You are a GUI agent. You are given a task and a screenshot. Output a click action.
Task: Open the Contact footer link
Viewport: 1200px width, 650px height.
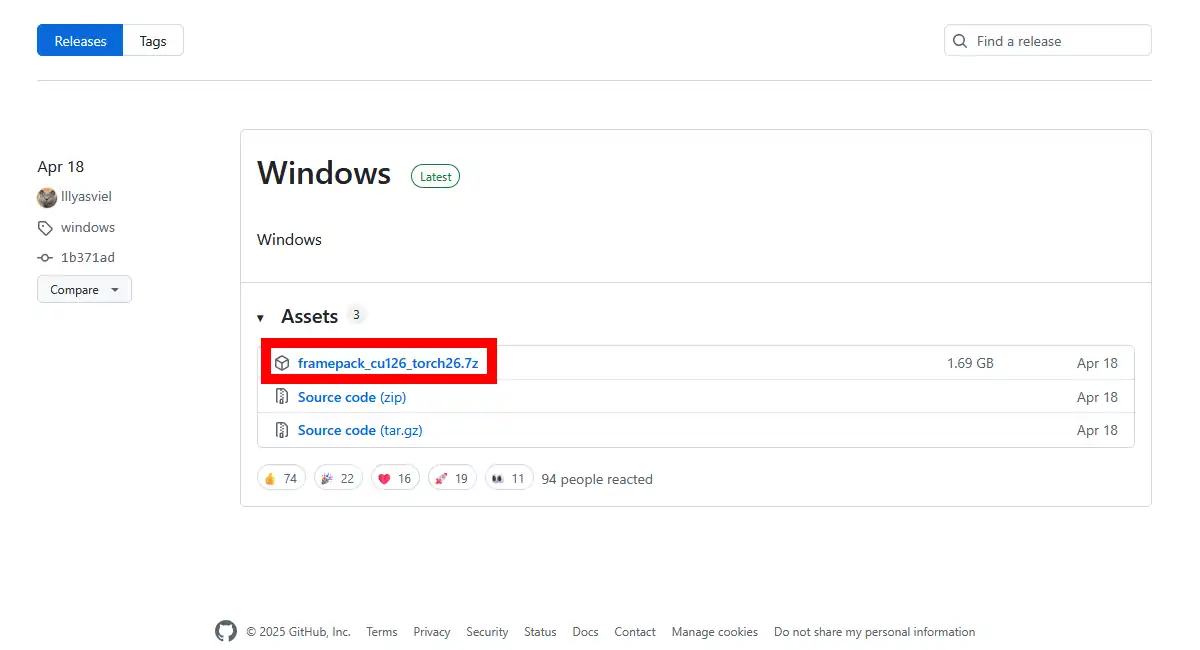tap(635, 632)
